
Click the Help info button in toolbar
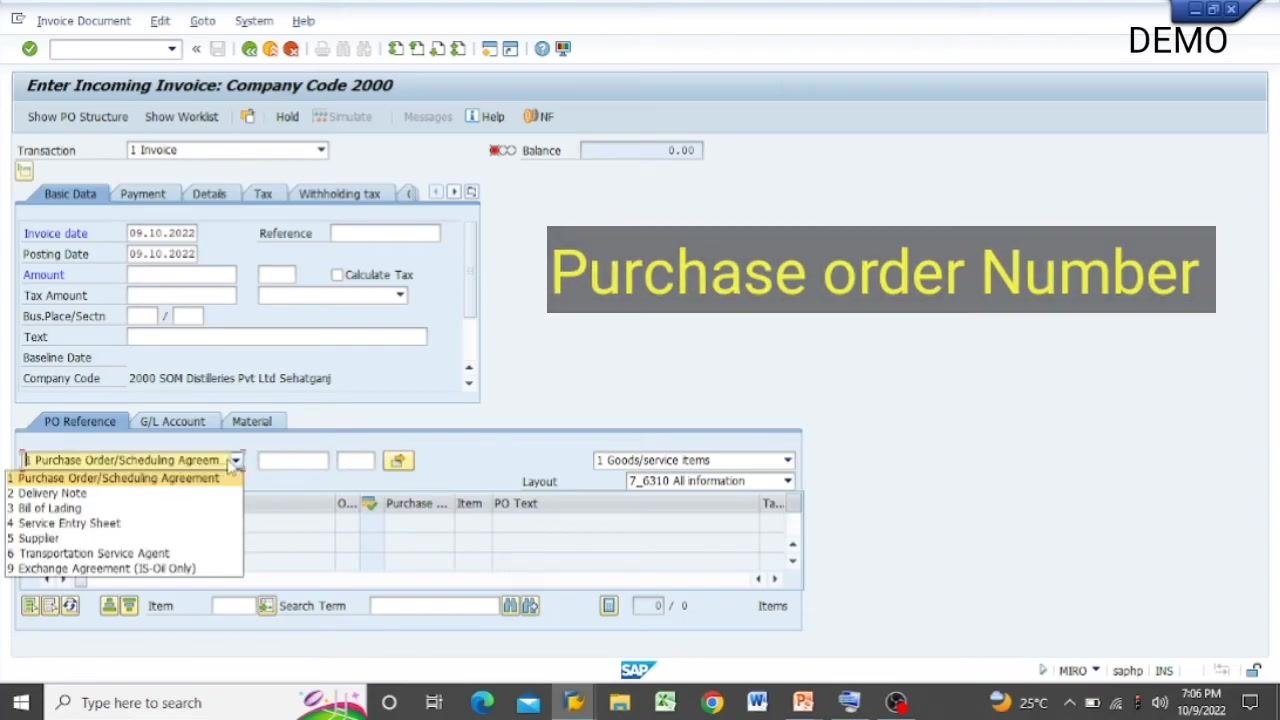pos(485,117)
